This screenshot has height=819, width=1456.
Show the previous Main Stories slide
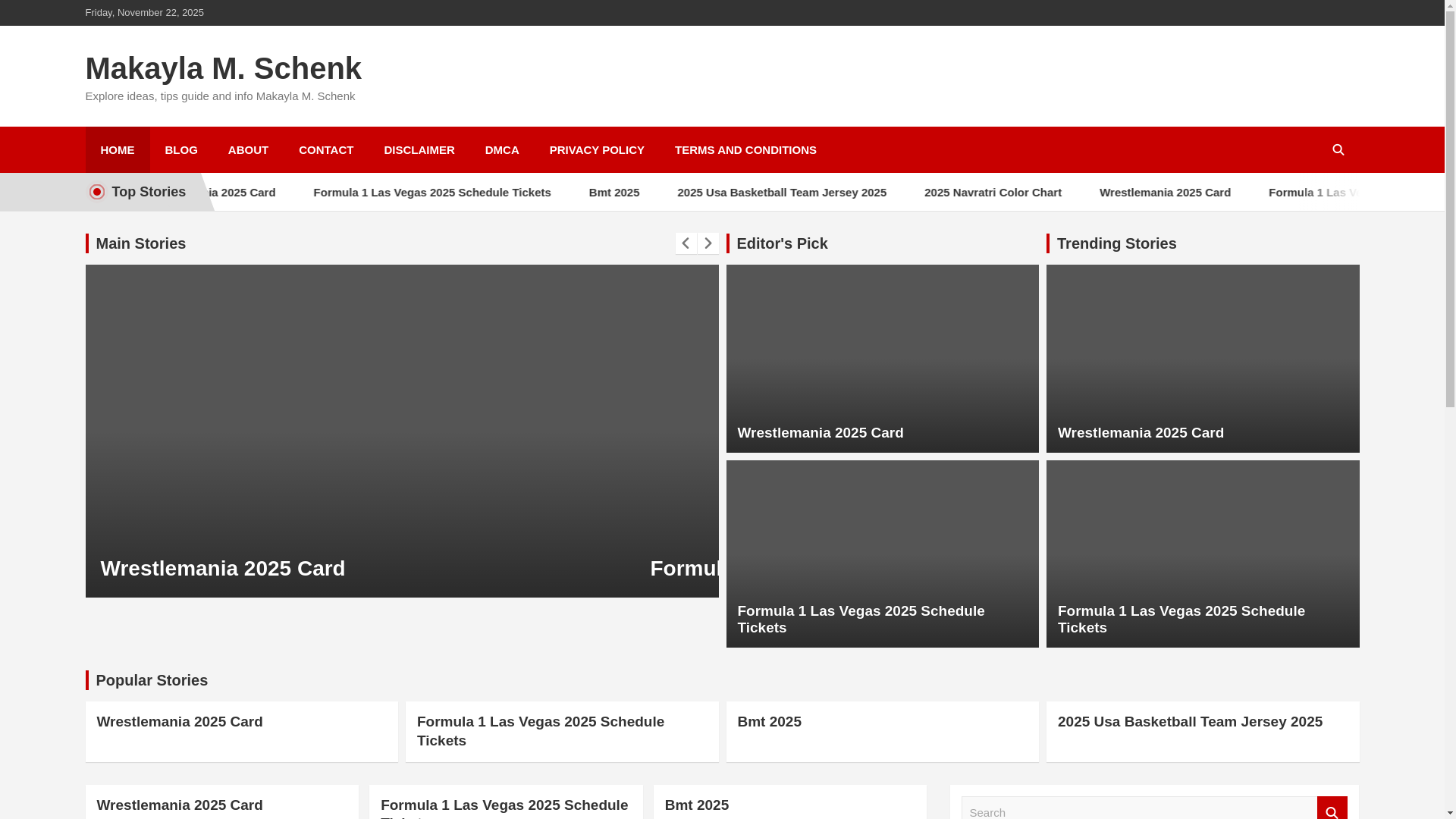click(x=686, y=243)
